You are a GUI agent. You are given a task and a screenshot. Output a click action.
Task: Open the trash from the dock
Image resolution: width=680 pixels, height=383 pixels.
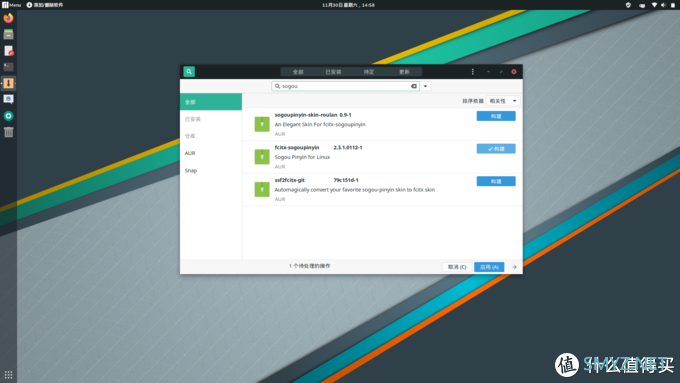point(8,132)
